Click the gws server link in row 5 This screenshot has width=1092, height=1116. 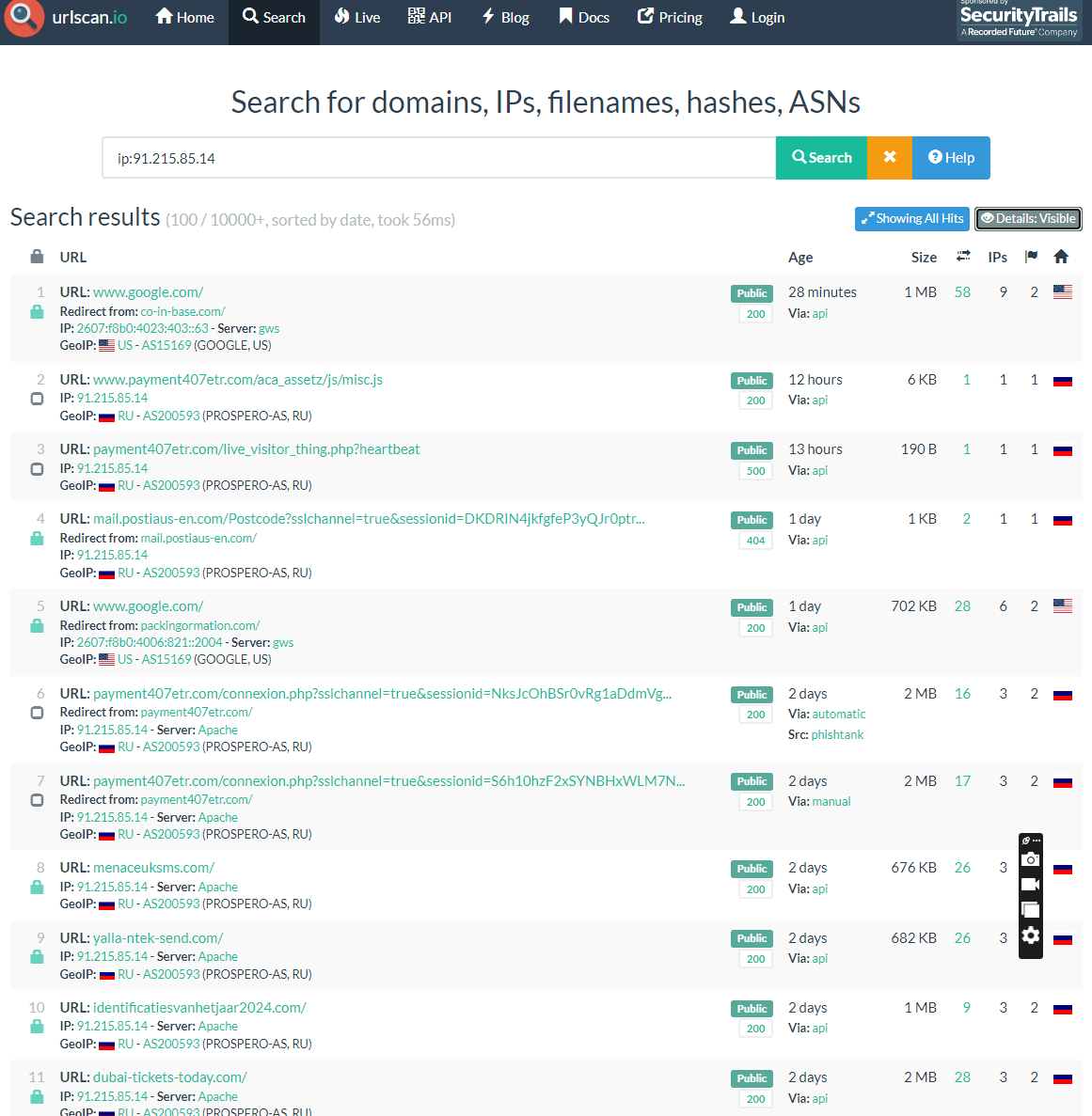click(x=283, y=643)
